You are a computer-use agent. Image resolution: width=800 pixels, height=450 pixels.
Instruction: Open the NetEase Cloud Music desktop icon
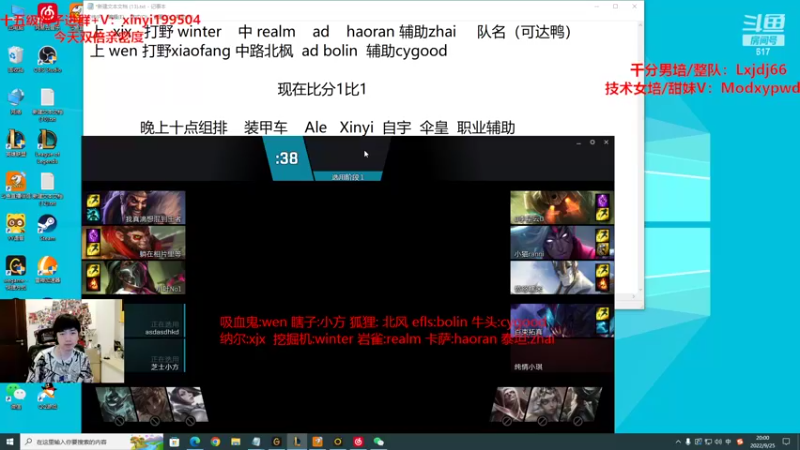coord(47,14)
